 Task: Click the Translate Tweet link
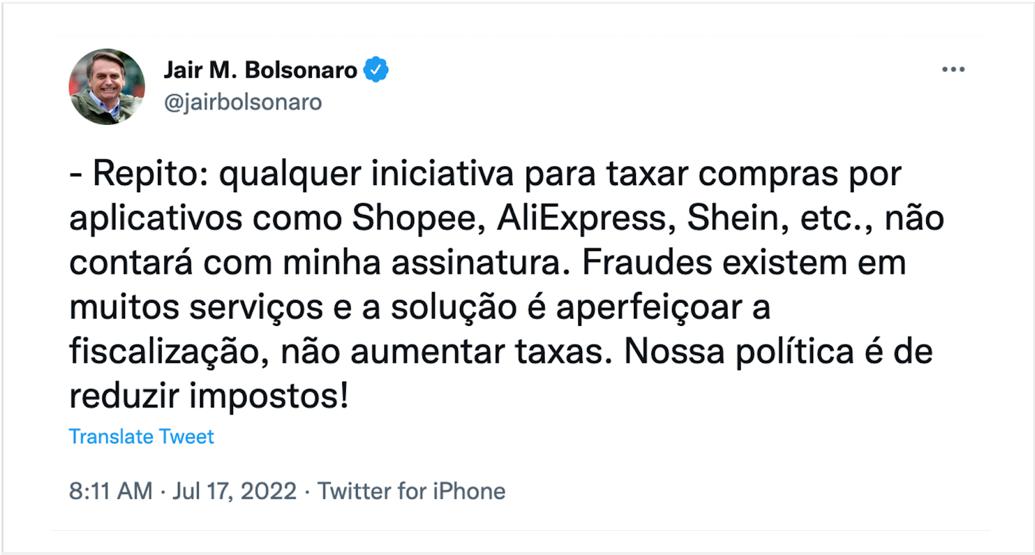click(x=141, y=436)
